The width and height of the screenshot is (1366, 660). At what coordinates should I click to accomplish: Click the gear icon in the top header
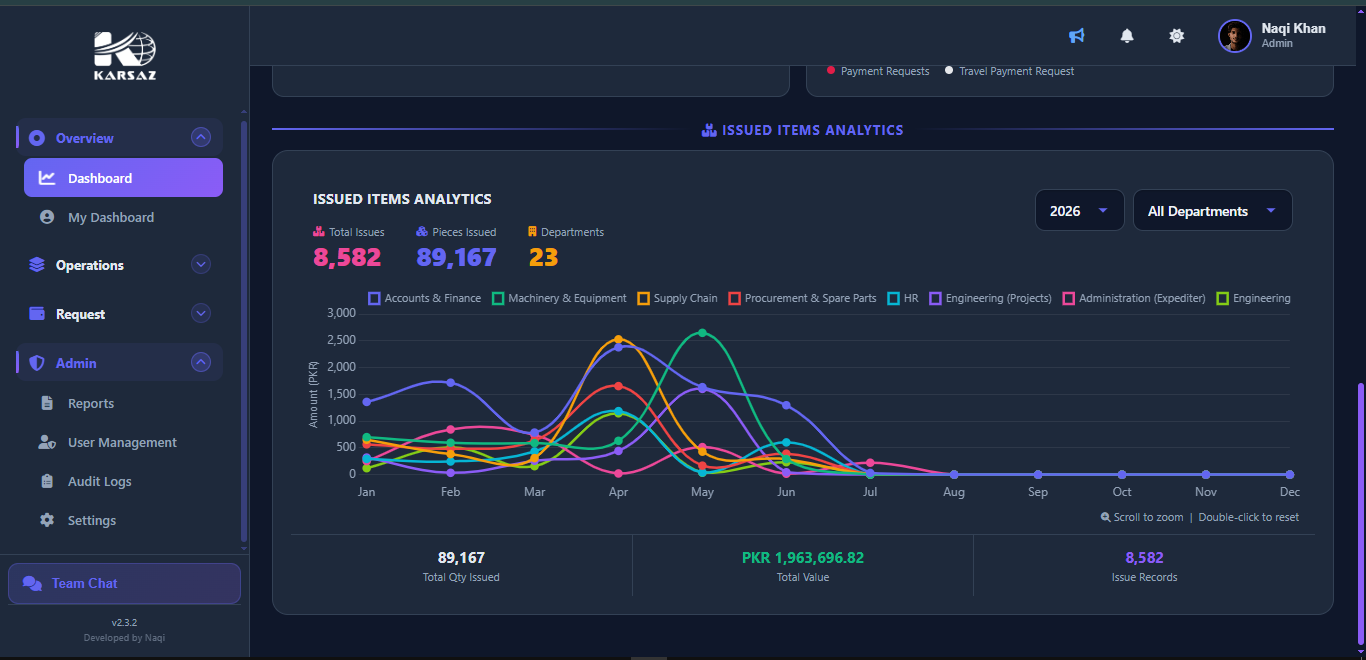click(x=1177, y=36)
